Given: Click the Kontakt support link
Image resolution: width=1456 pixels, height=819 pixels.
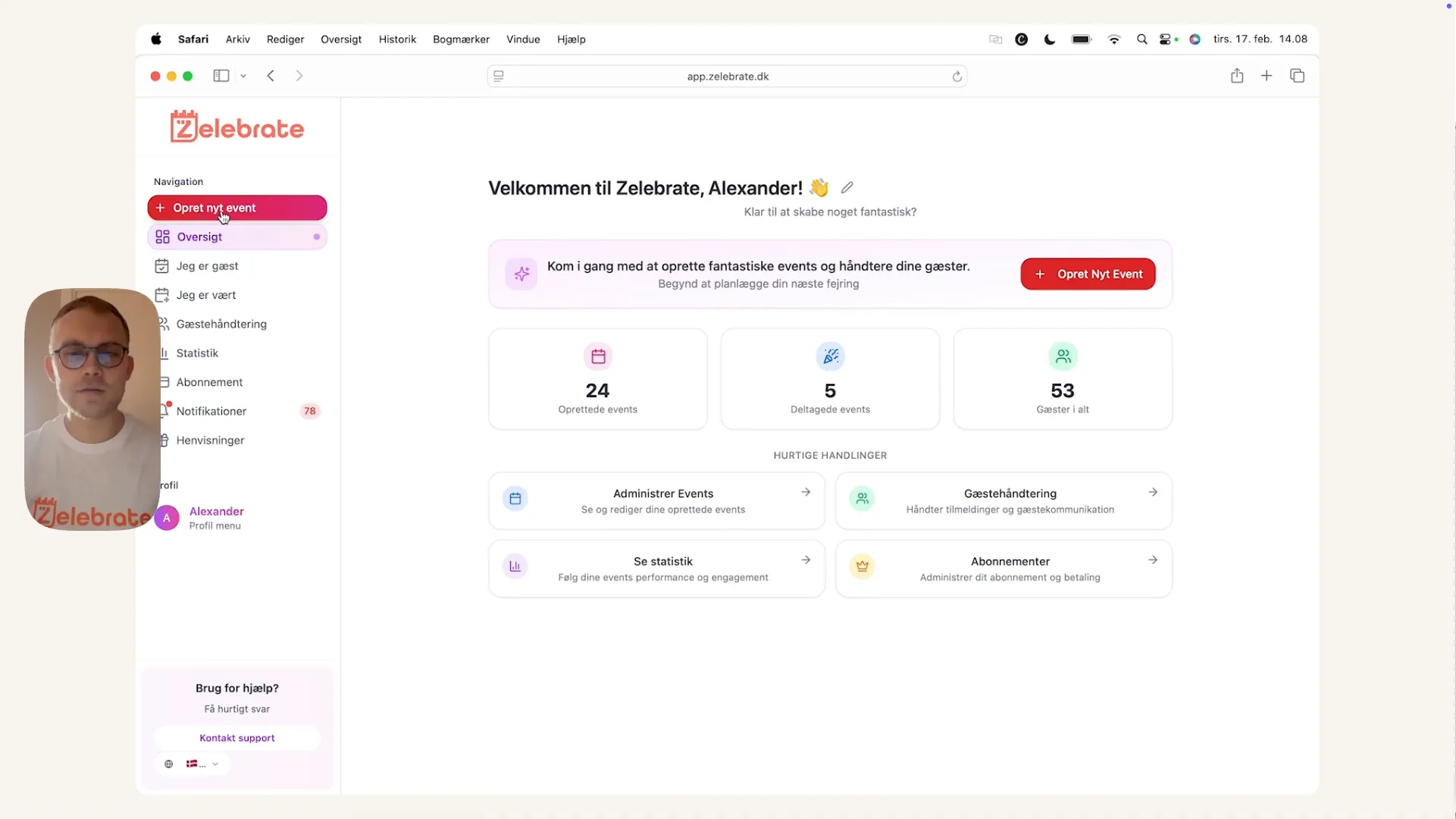Looking at the screenshot, I should tap(236, 737).
